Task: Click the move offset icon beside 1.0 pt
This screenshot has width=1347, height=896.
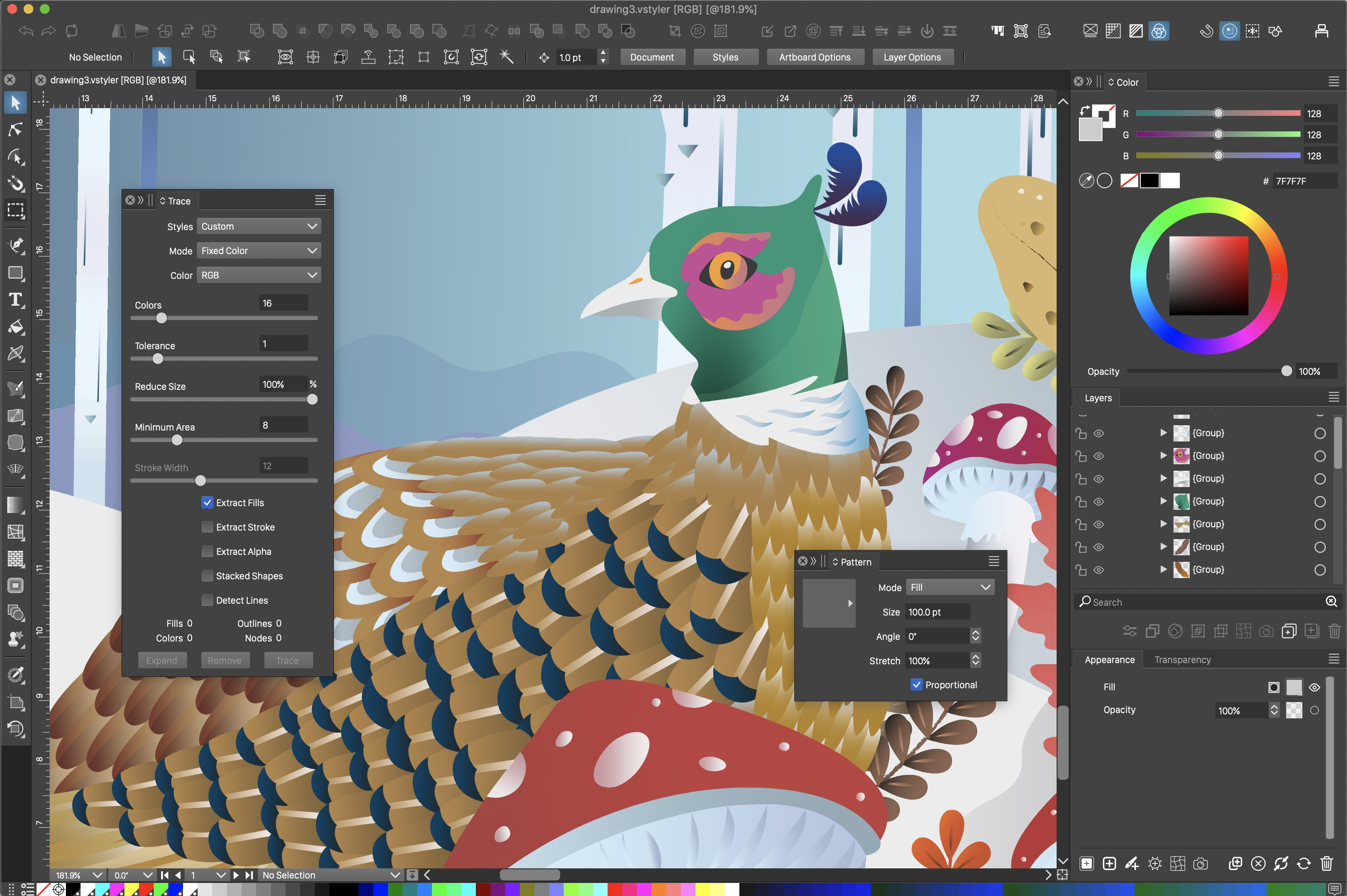Action: [x=543, y=57]
